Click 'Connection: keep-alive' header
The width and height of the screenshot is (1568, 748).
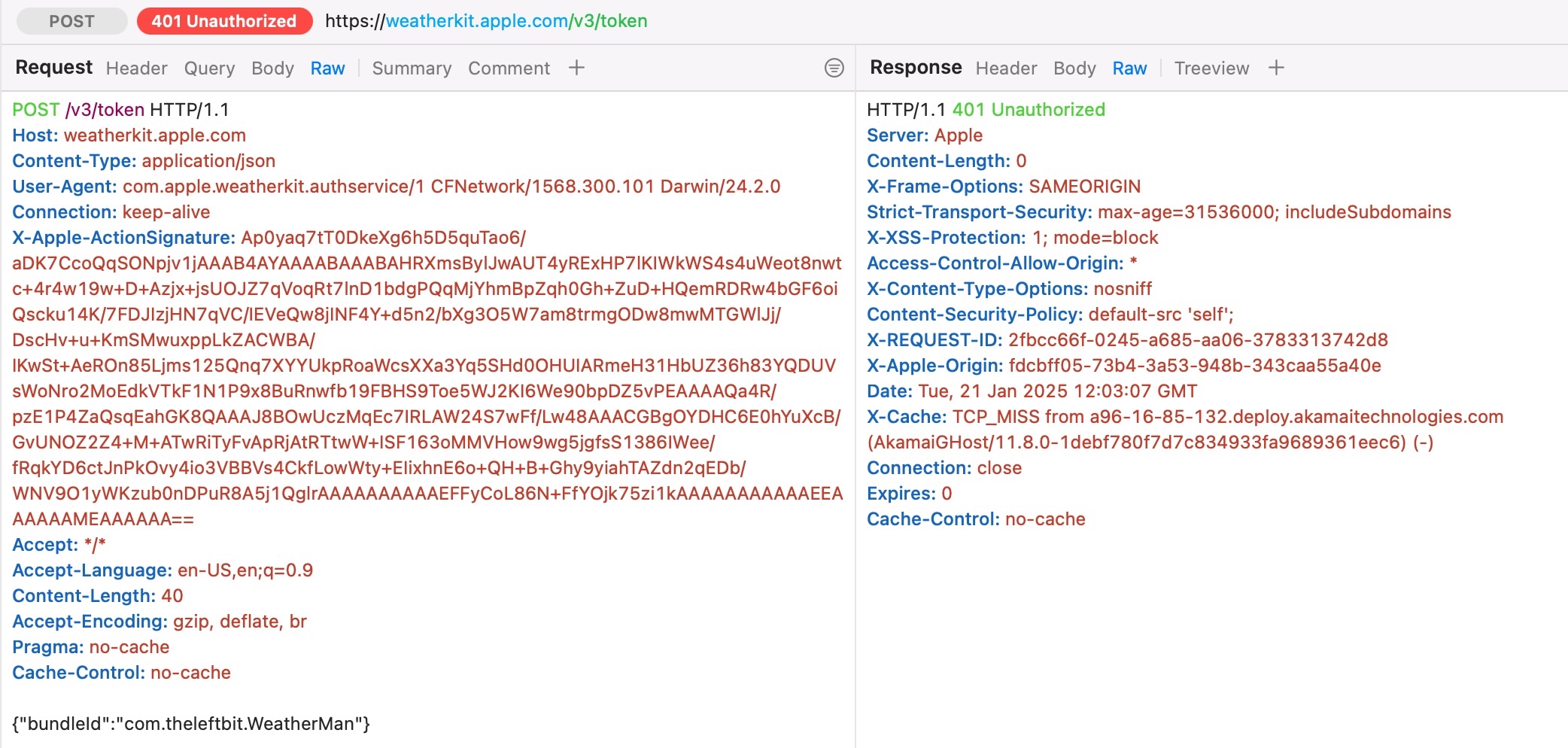click(x=111, y=212)
